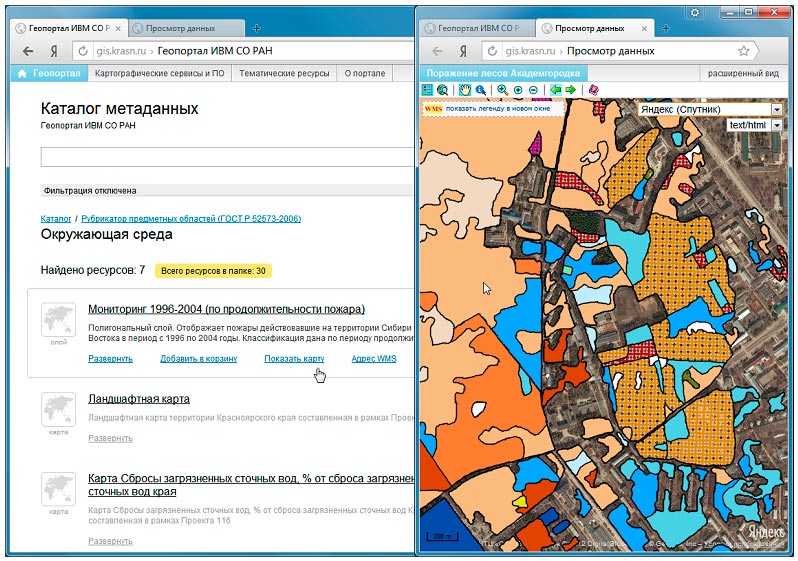The image size is (798, 561).
Task: Click the green next extent arrow
Action: coord(571,90)
